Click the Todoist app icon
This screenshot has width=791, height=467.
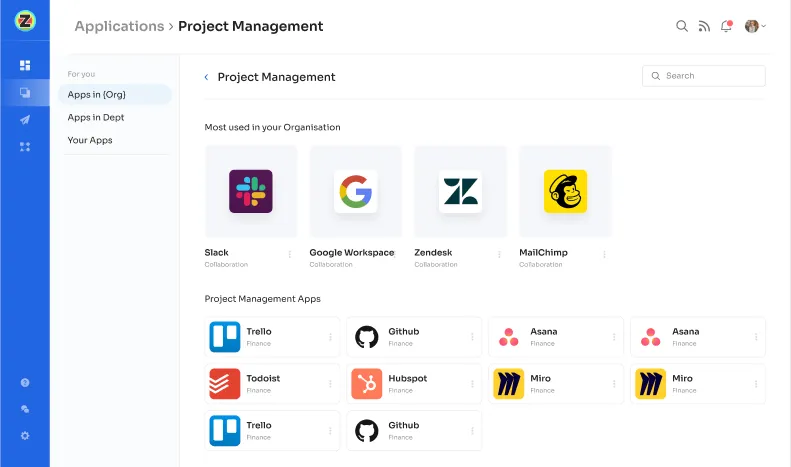(x=224, y=384)
